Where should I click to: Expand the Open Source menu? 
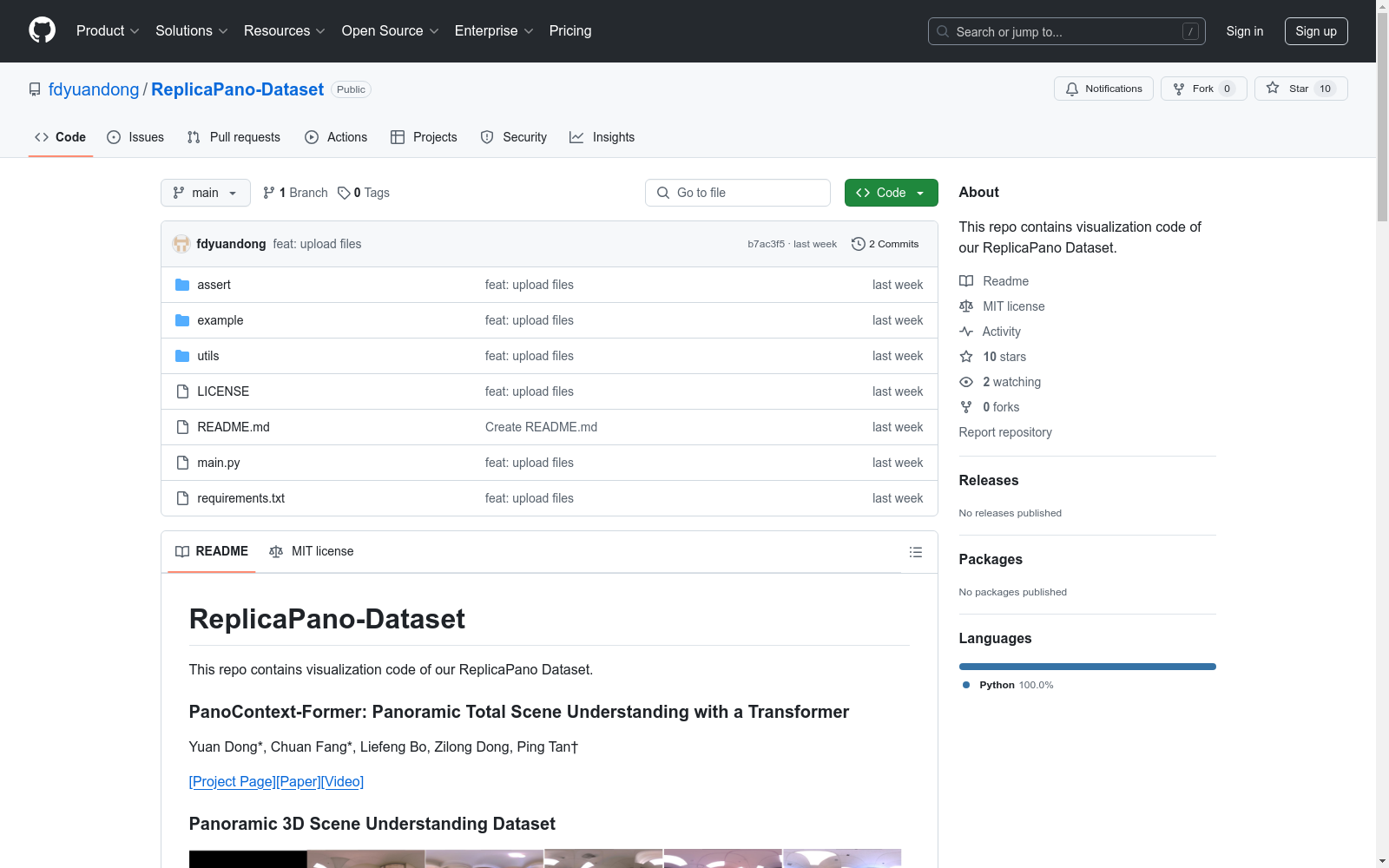click(x=391, y=31)
